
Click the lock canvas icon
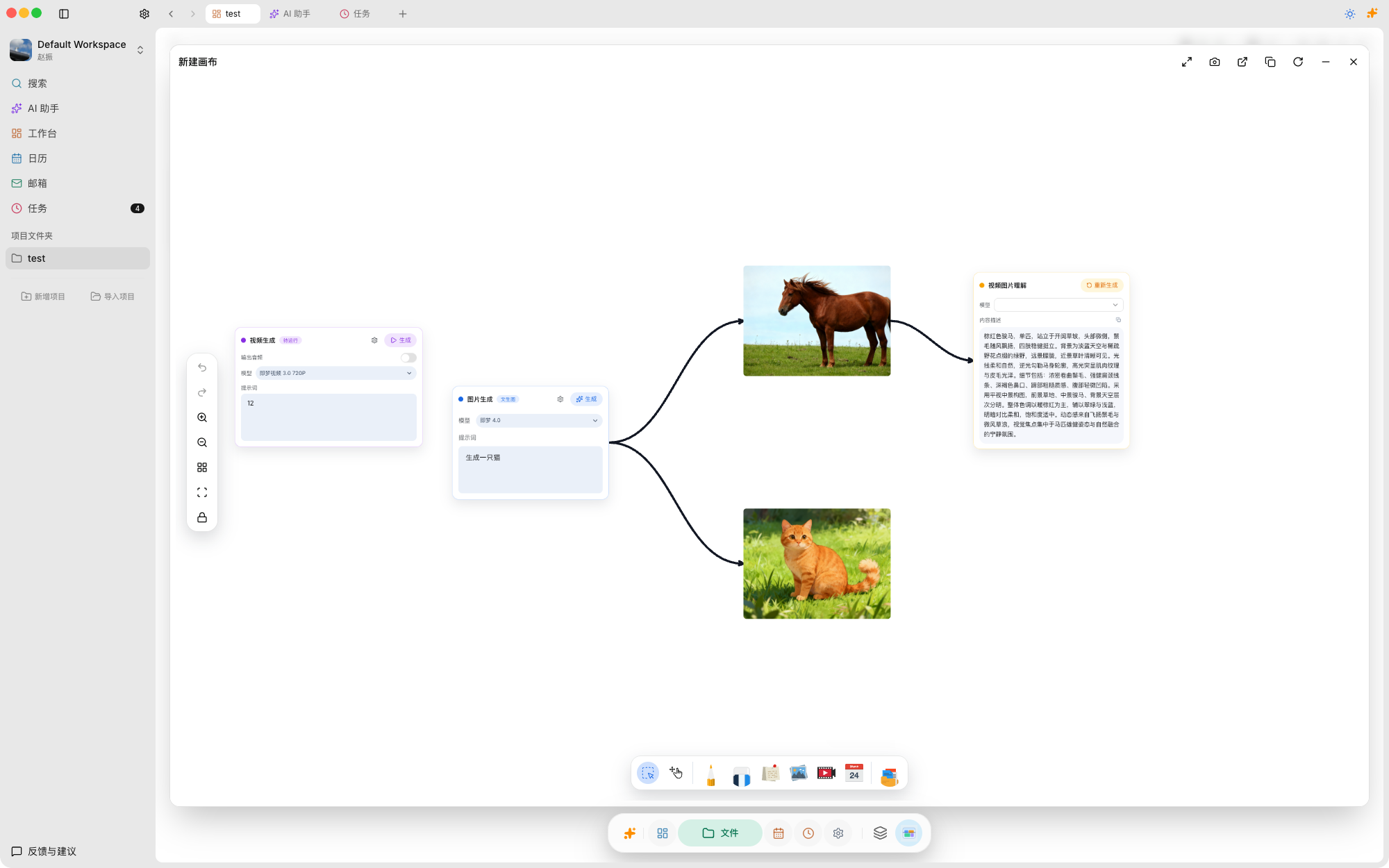[202, 517]
